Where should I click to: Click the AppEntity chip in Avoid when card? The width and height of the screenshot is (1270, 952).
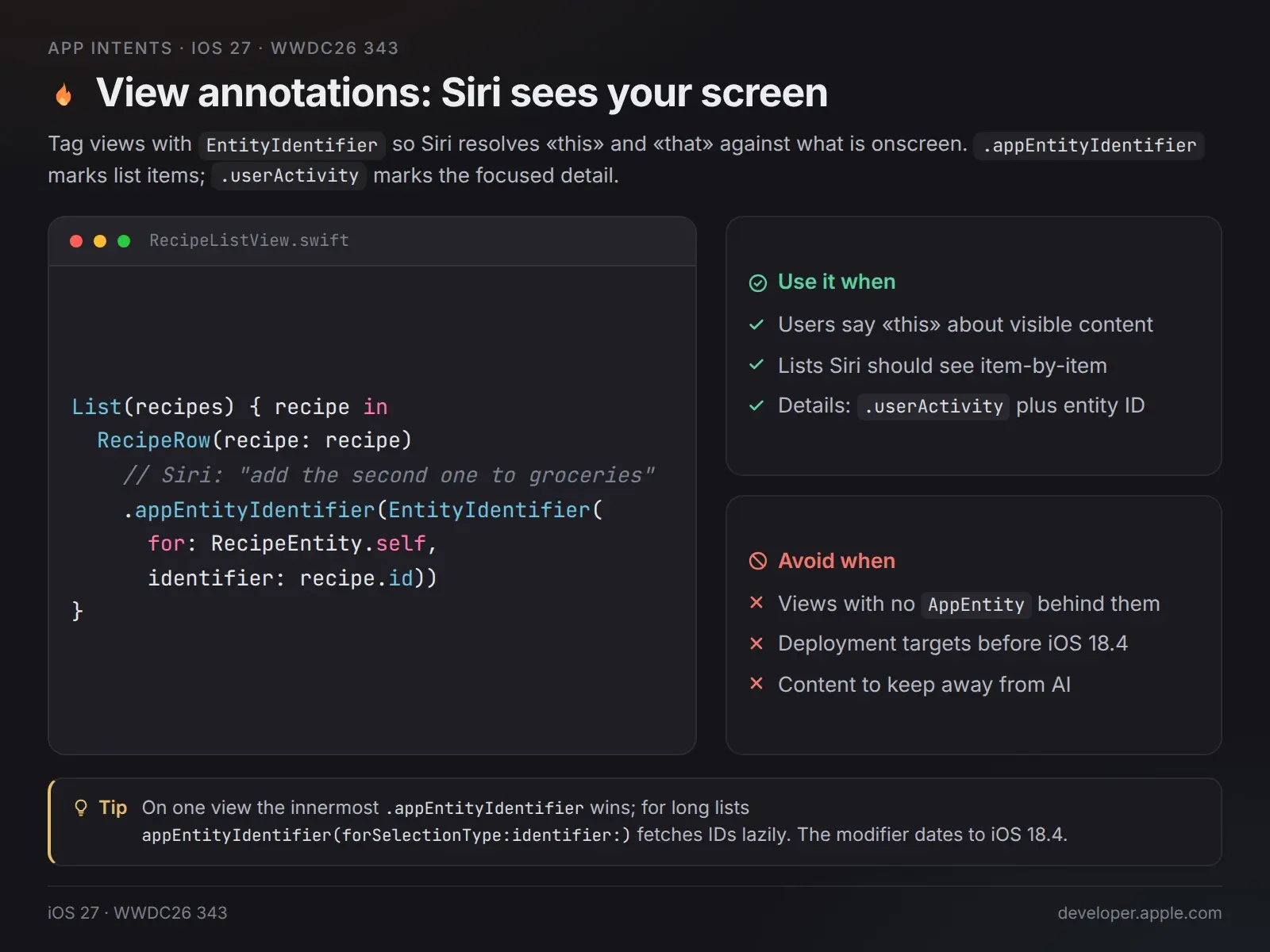pyautogui.click(x=976, y=605)
